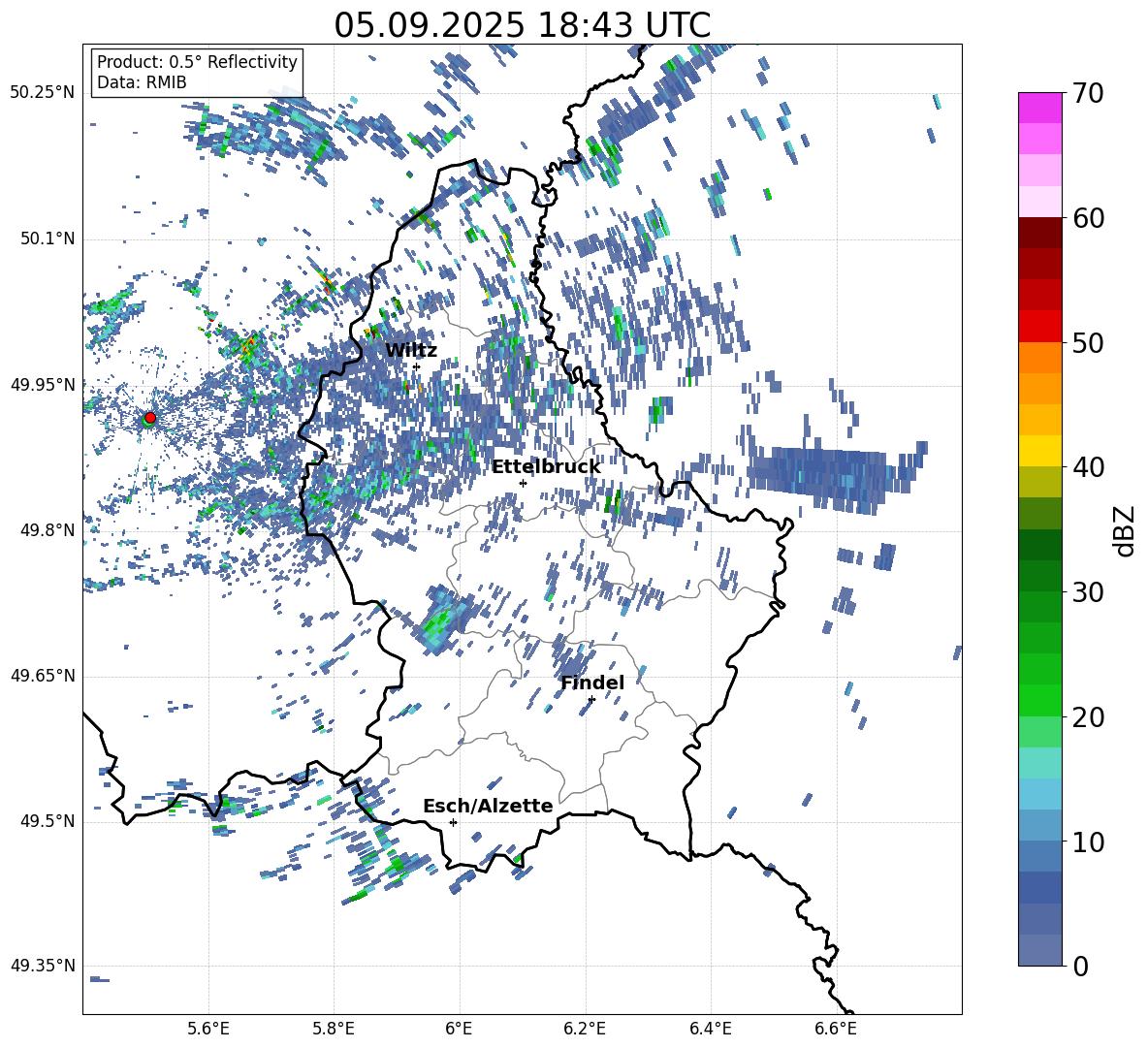Pick the orange colorbar swatch below 50
The image size is (1148, 1048).
pos(1039,357)
